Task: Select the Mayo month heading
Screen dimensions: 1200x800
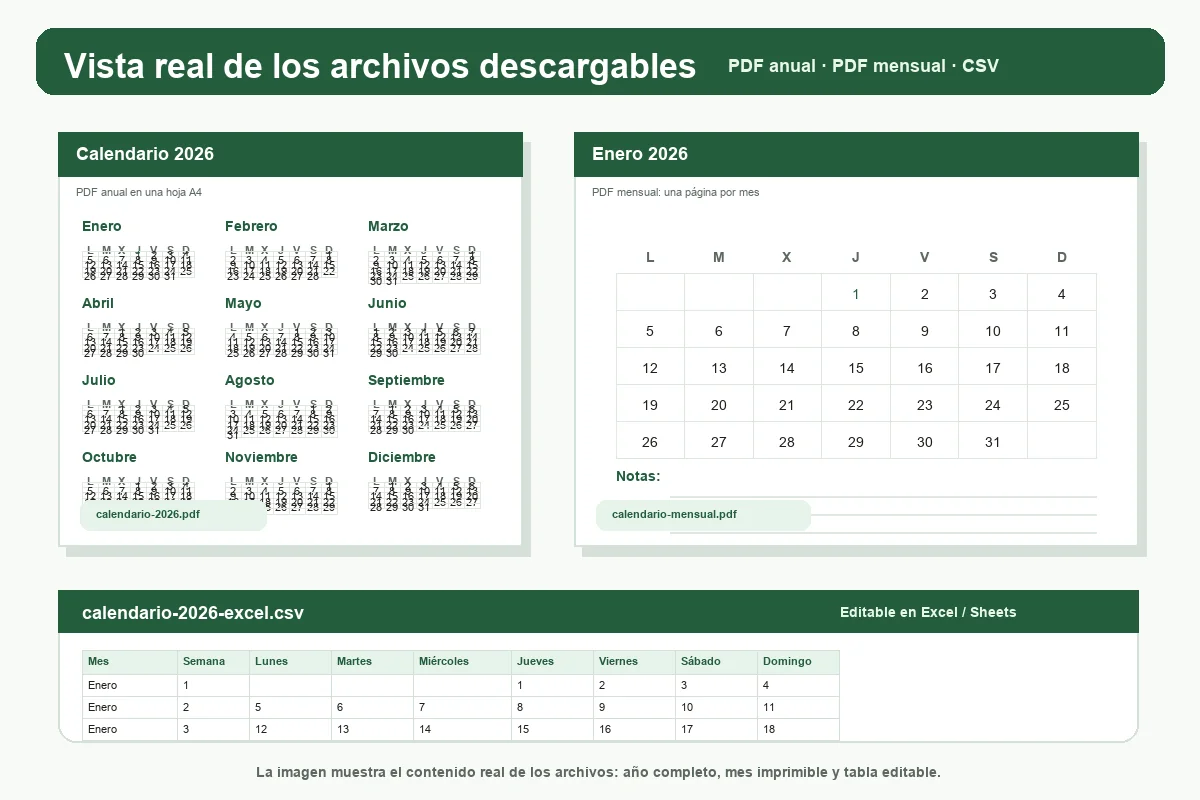Action: [243, 303]
